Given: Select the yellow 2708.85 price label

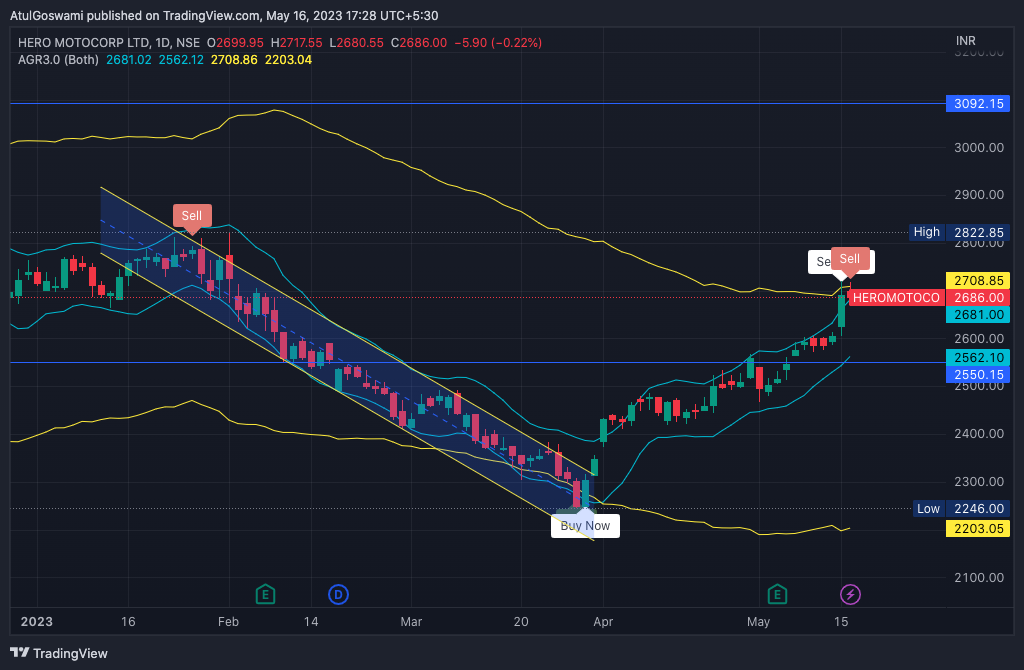Looking at the screenshot, I should [978, 281].
